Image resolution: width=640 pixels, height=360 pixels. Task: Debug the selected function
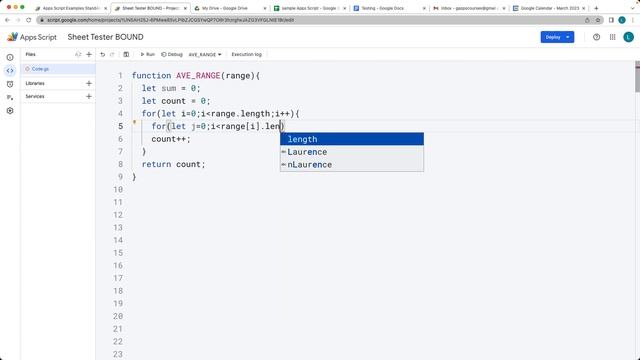tap(172, 54)
